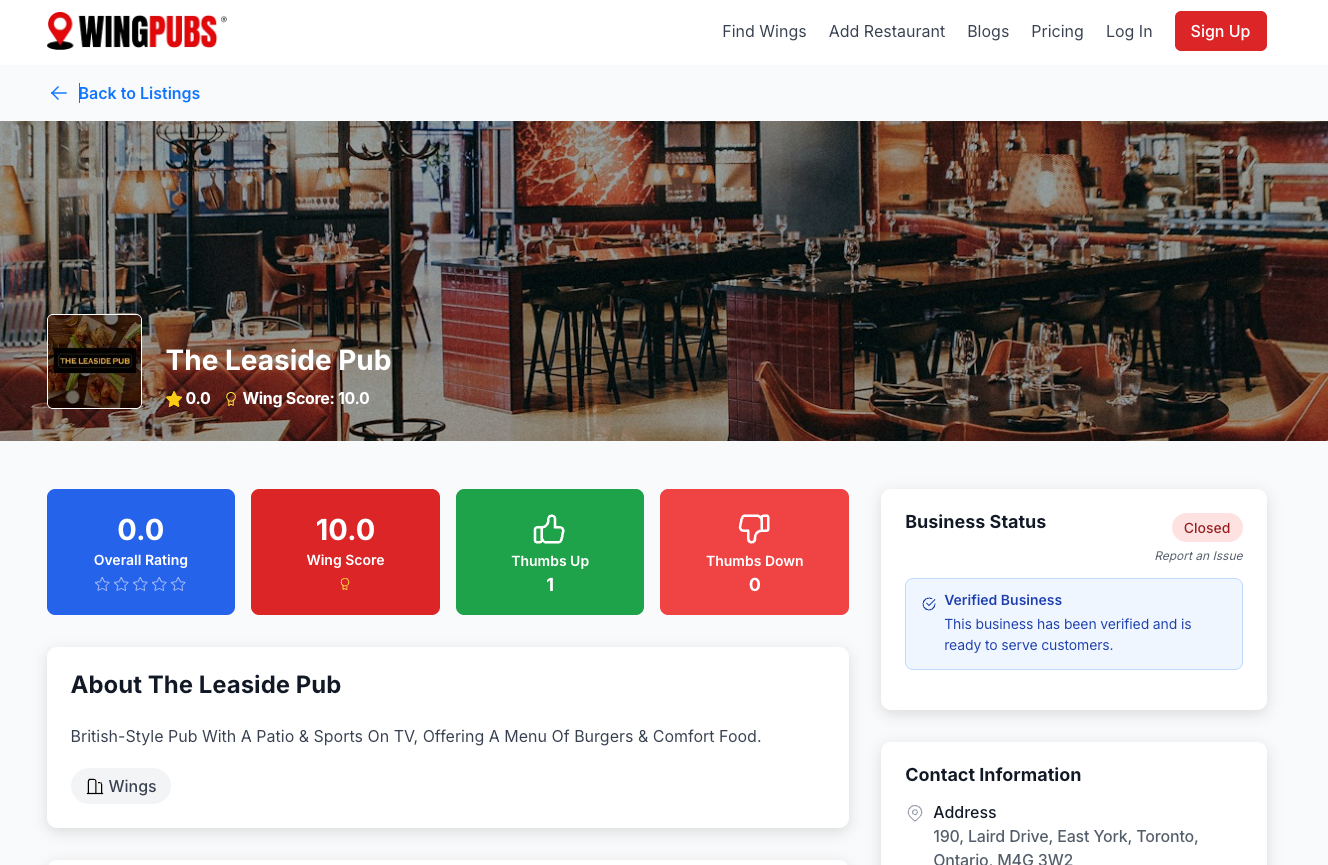Click the verified checkmark badge icon

point(929,603)
